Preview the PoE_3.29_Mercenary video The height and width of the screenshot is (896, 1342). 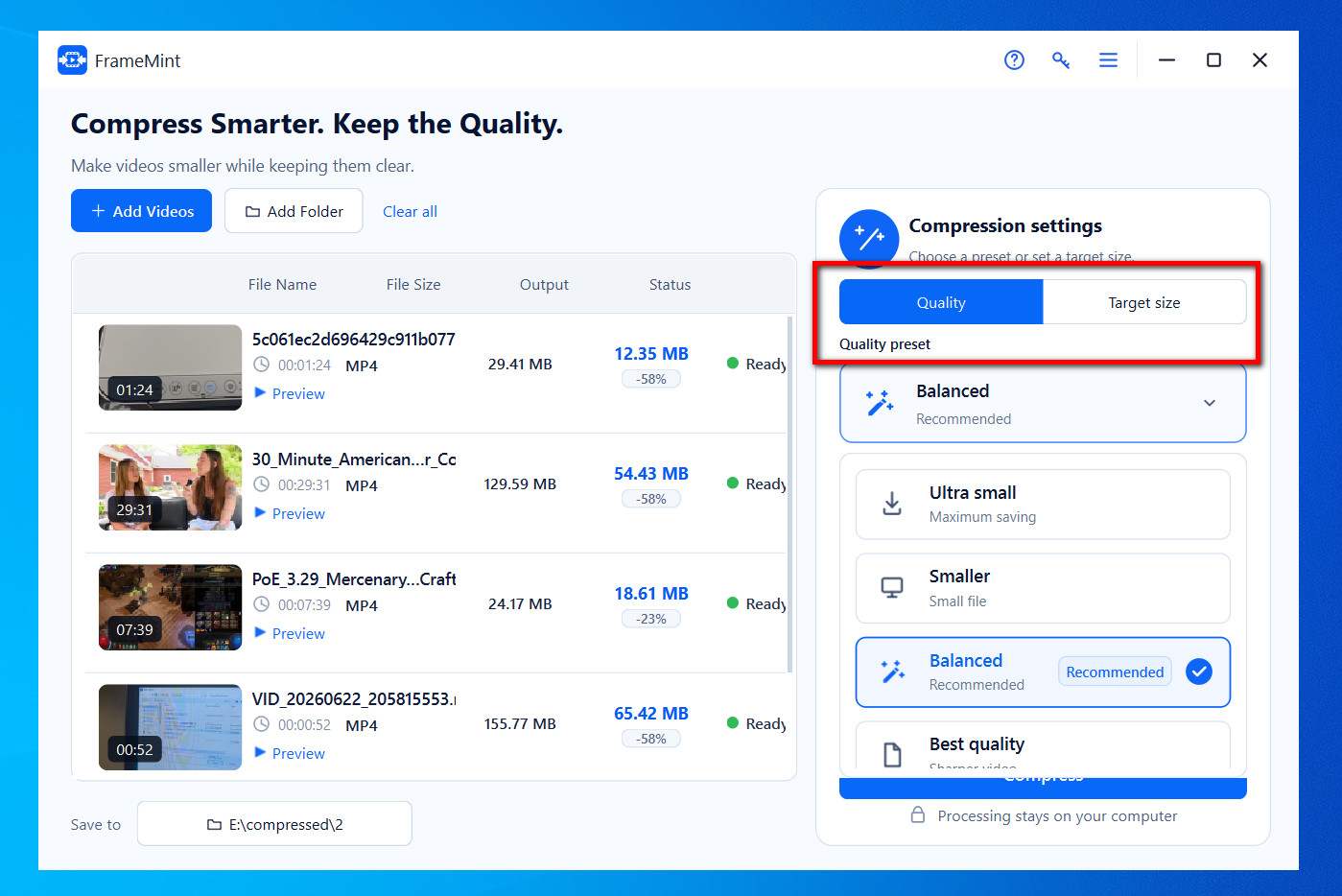coord(290,634)
